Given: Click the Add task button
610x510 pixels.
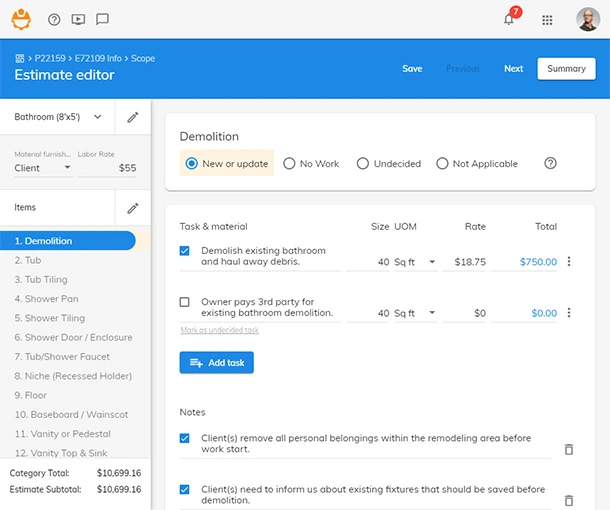Looking at the screenshot, I should coord(216,363).
